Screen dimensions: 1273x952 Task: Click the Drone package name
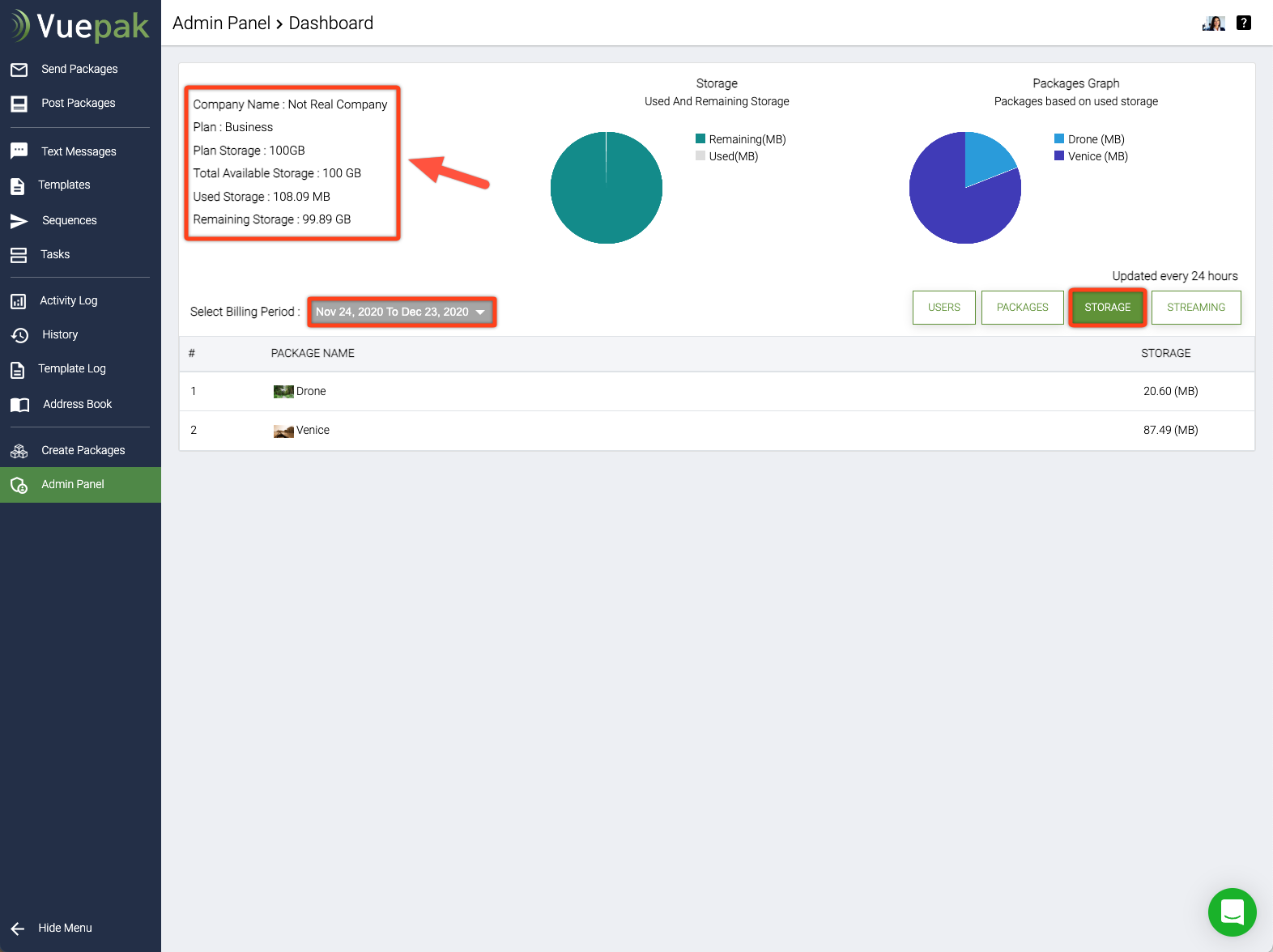tap(311, 391)
